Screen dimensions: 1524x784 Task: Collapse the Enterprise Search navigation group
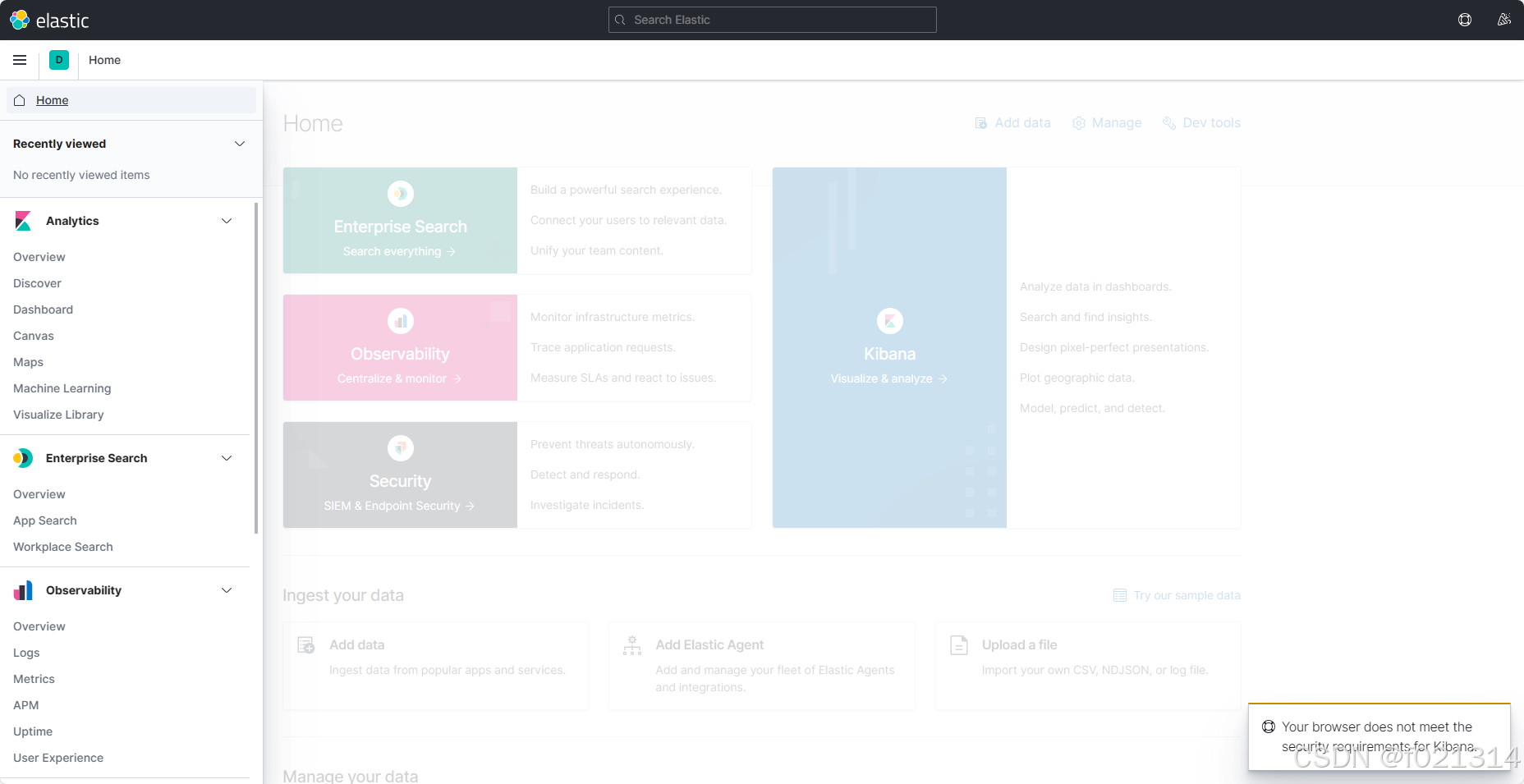pos(227,458)
